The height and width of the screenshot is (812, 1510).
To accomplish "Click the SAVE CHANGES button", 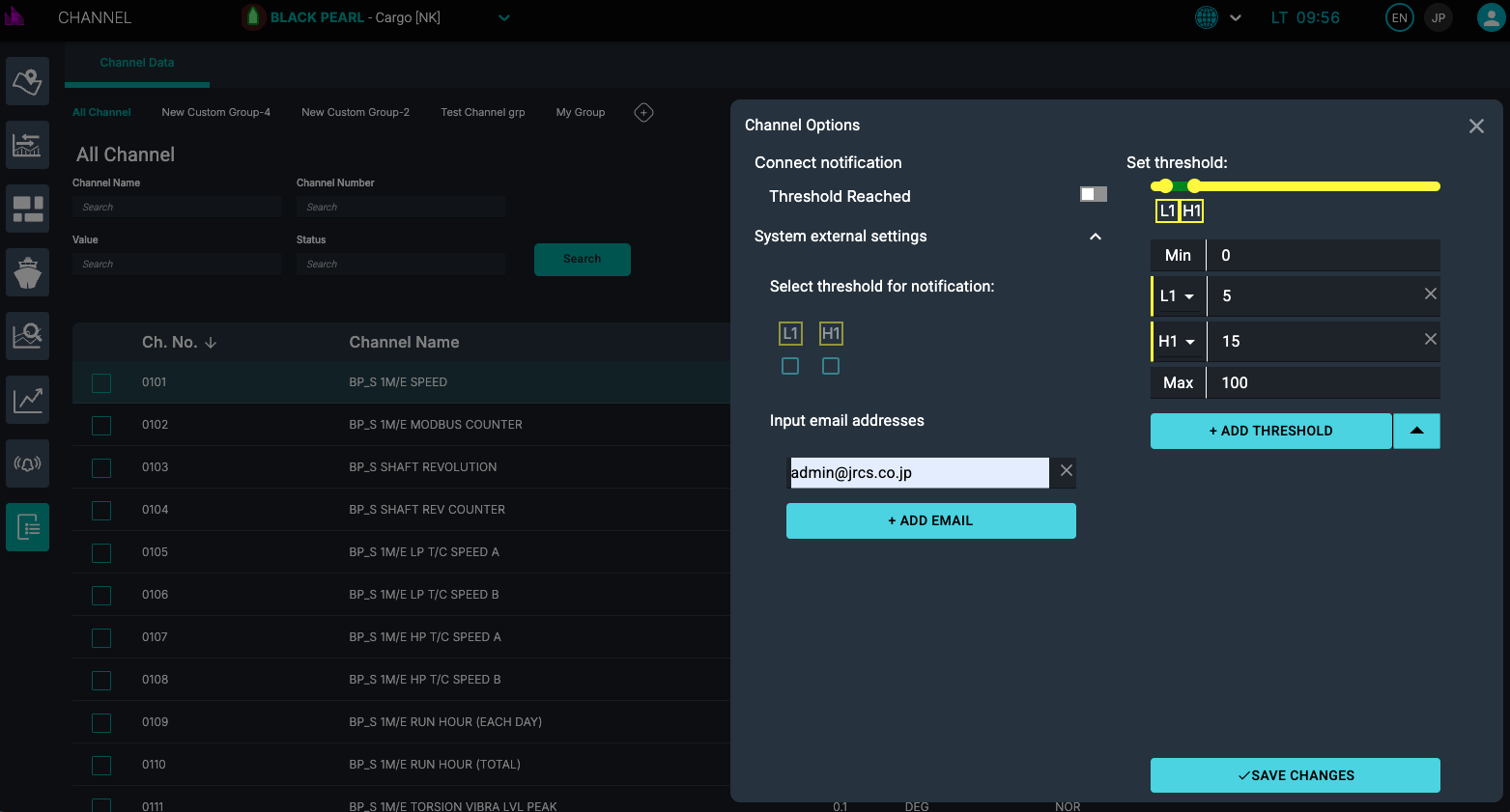I will (1296, 775).
